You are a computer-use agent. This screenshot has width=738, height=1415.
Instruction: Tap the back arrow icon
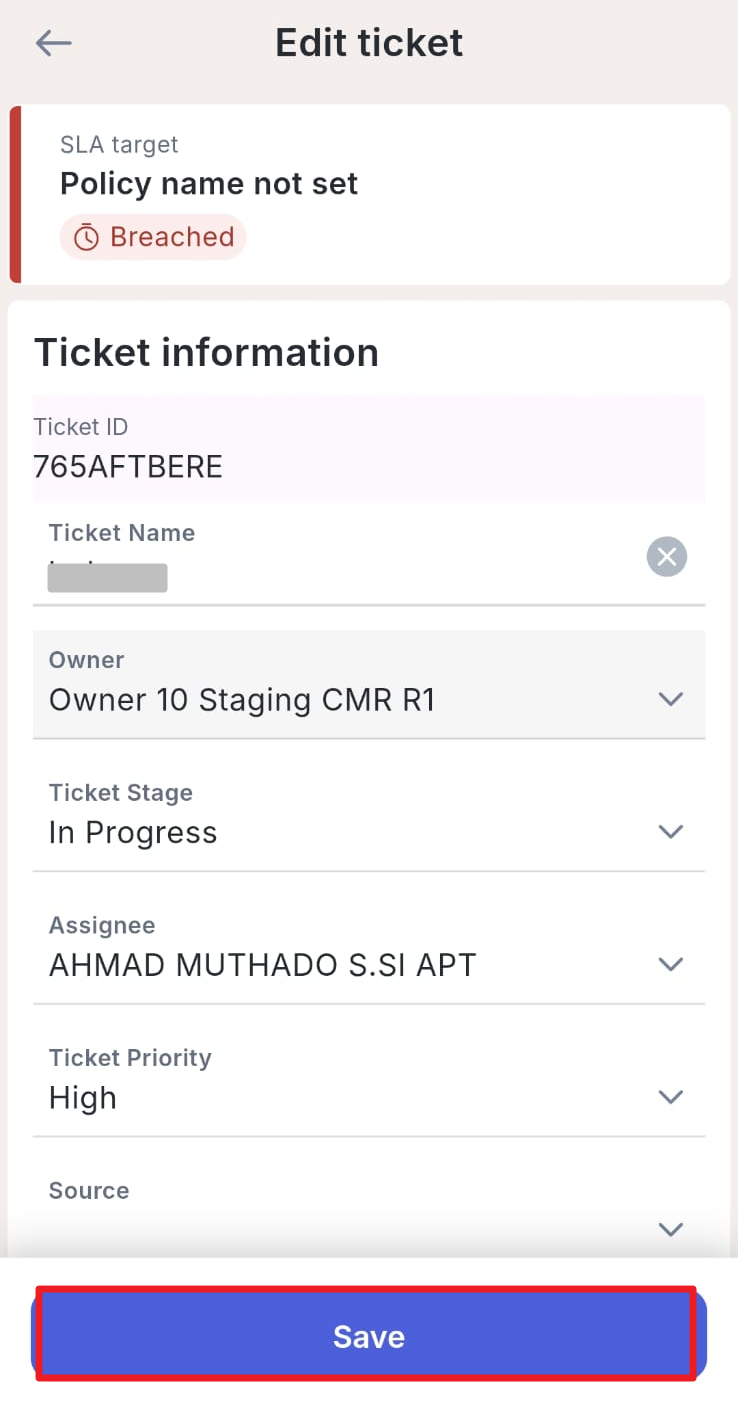coord(53,43)
